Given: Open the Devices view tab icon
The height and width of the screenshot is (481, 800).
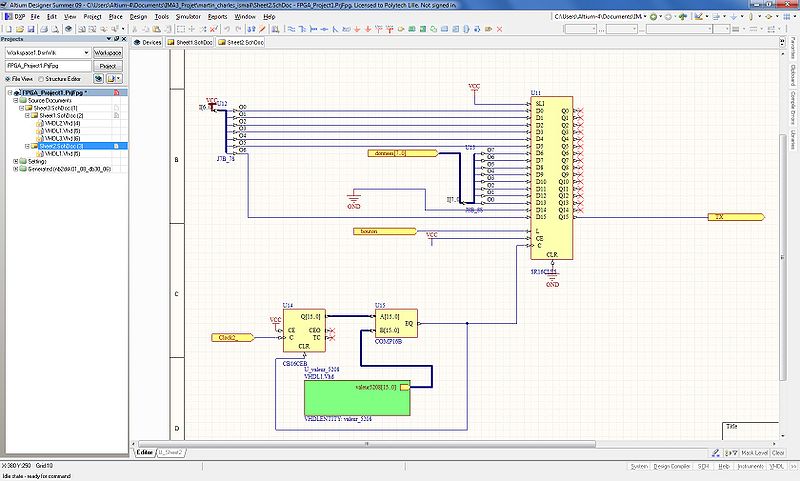Looking at the screenshot, I should [x=139, y=43].
